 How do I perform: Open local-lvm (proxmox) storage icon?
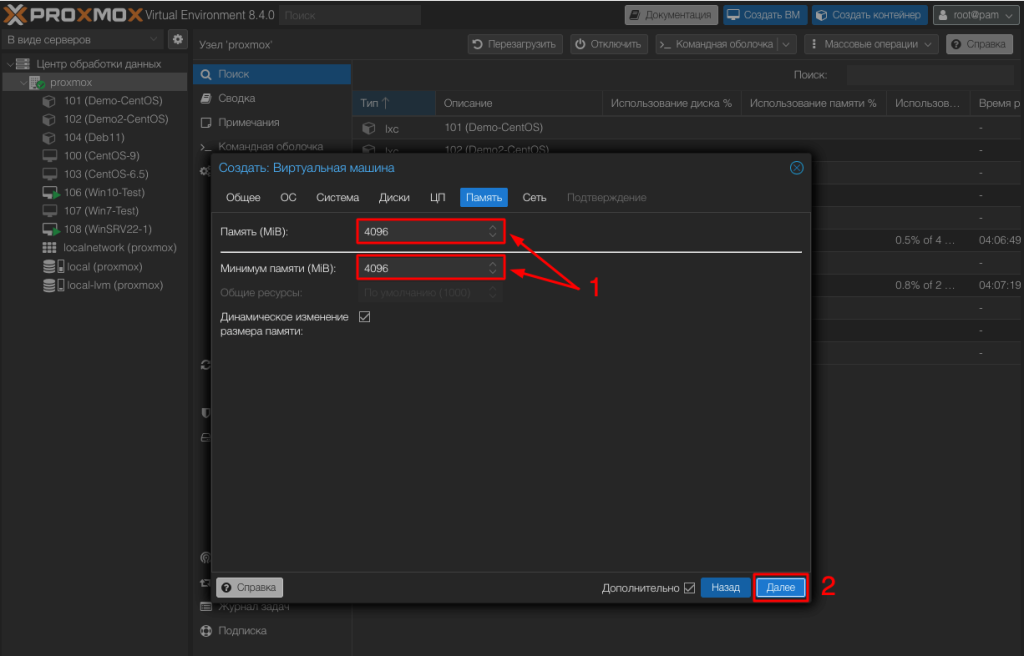point(49,285)
